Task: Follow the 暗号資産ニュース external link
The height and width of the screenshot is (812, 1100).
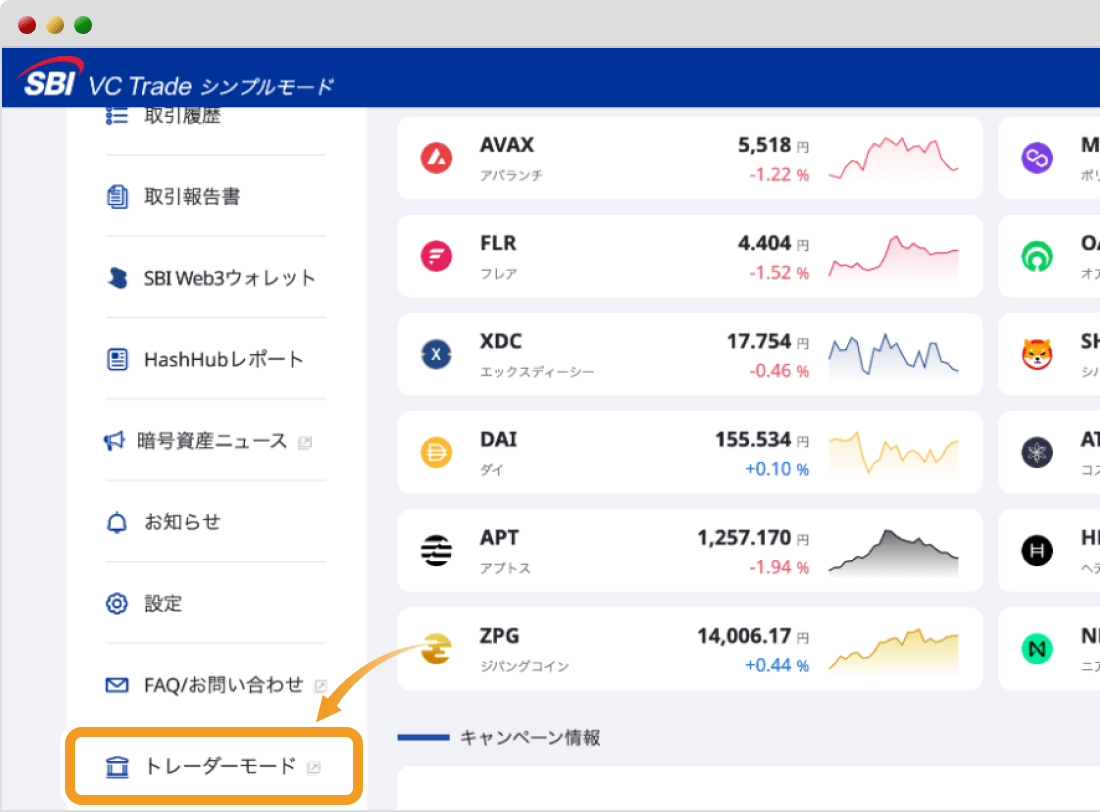Action: click(211, 441)
